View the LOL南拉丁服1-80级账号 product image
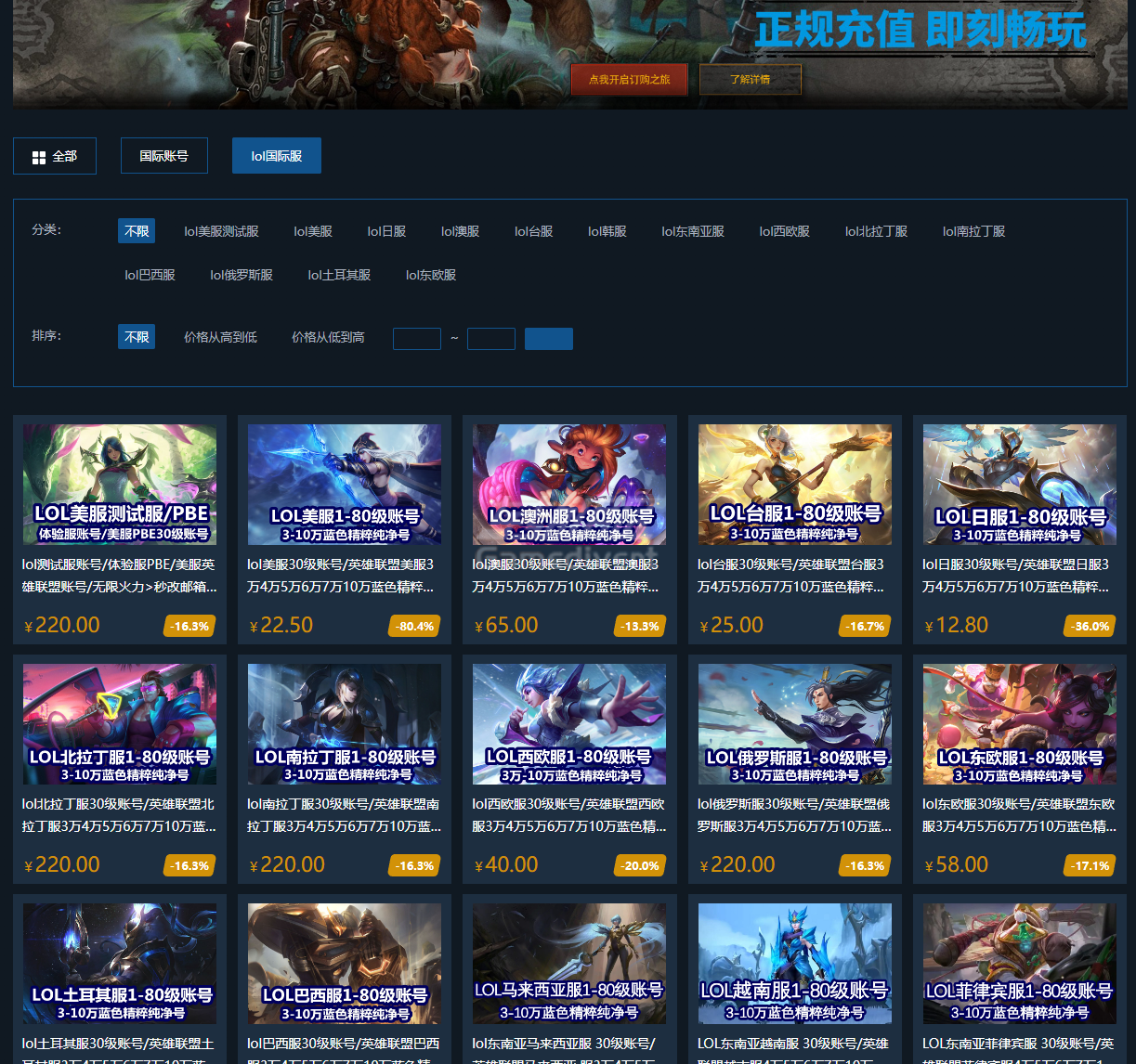This screenshot has height=1064, width=1136. point(345,724)
